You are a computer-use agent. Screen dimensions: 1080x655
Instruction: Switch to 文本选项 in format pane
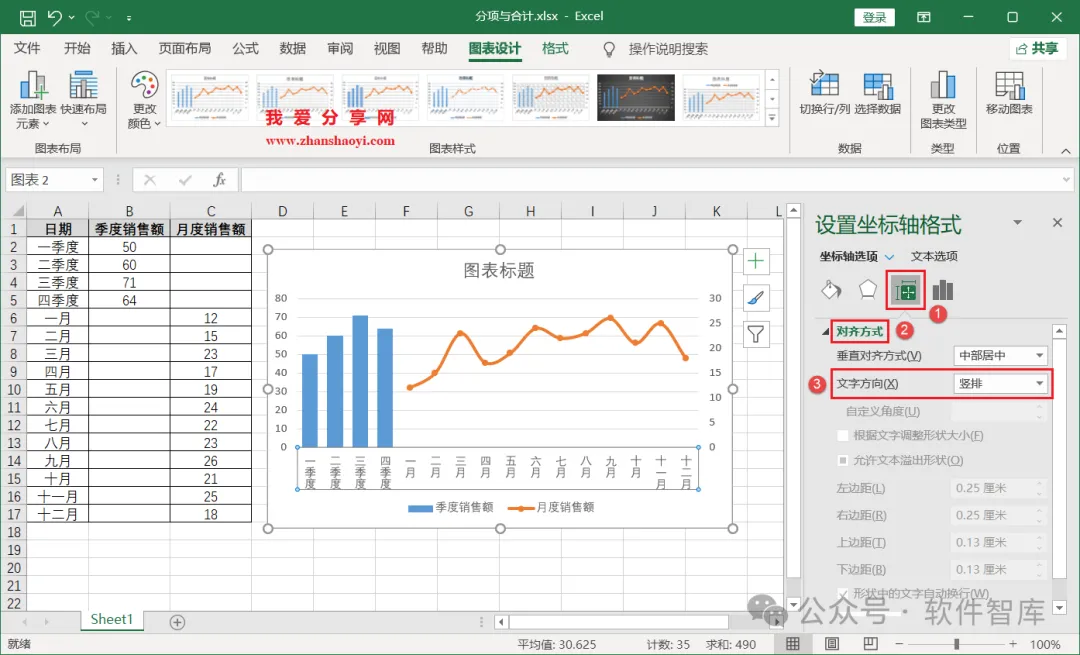(934, 256)
